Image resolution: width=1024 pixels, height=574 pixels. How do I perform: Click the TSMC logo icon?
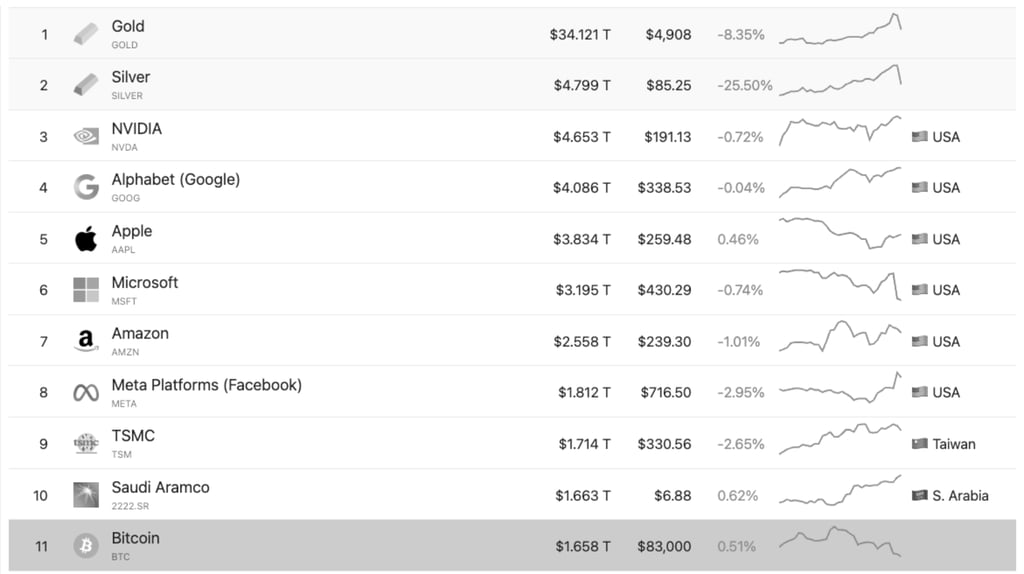[x=86, y=444]
